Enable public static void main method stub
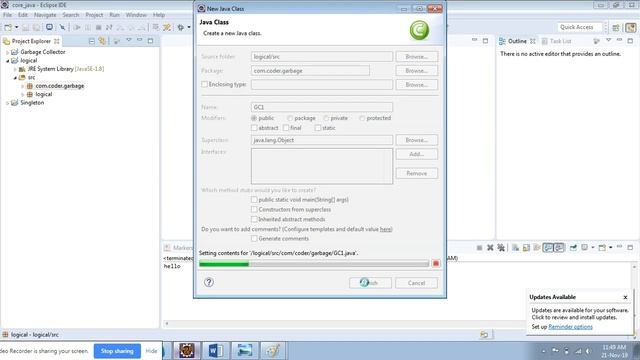The image size is (640, 360). 254,200
